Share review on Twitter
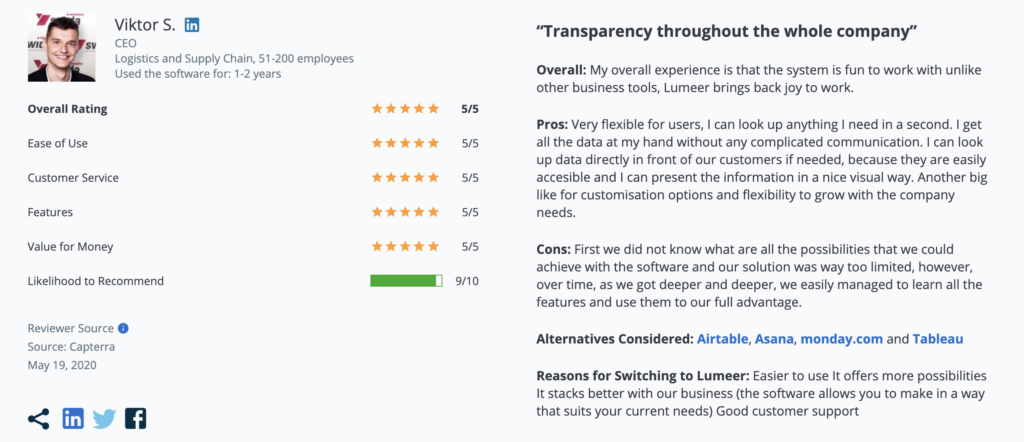1024x442 pixels. [x=104, y=418]
